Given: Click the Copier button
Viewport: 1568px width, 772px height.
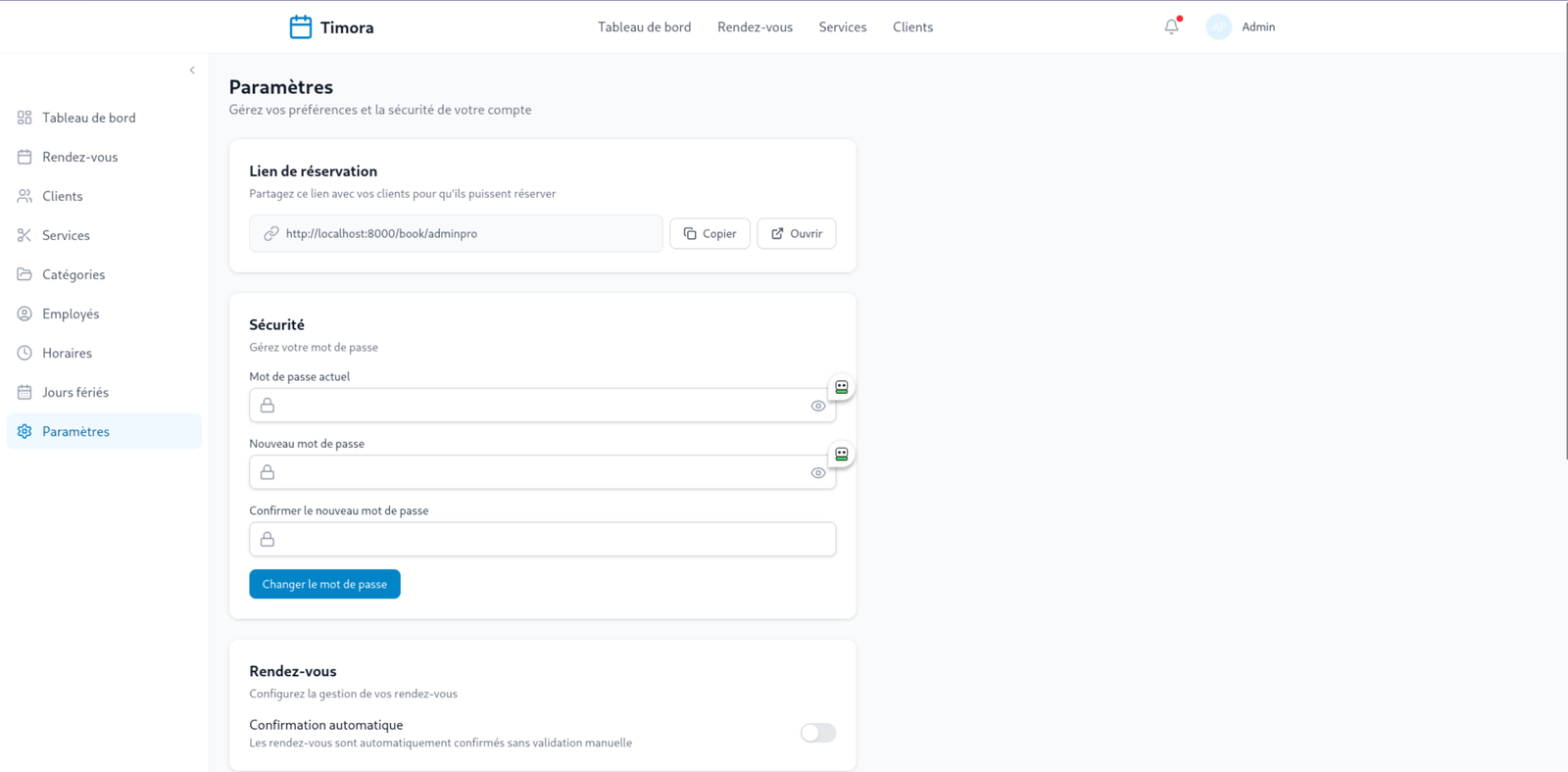Looking at the screenshot, I should pyautogui.click(x=710, y=233).
